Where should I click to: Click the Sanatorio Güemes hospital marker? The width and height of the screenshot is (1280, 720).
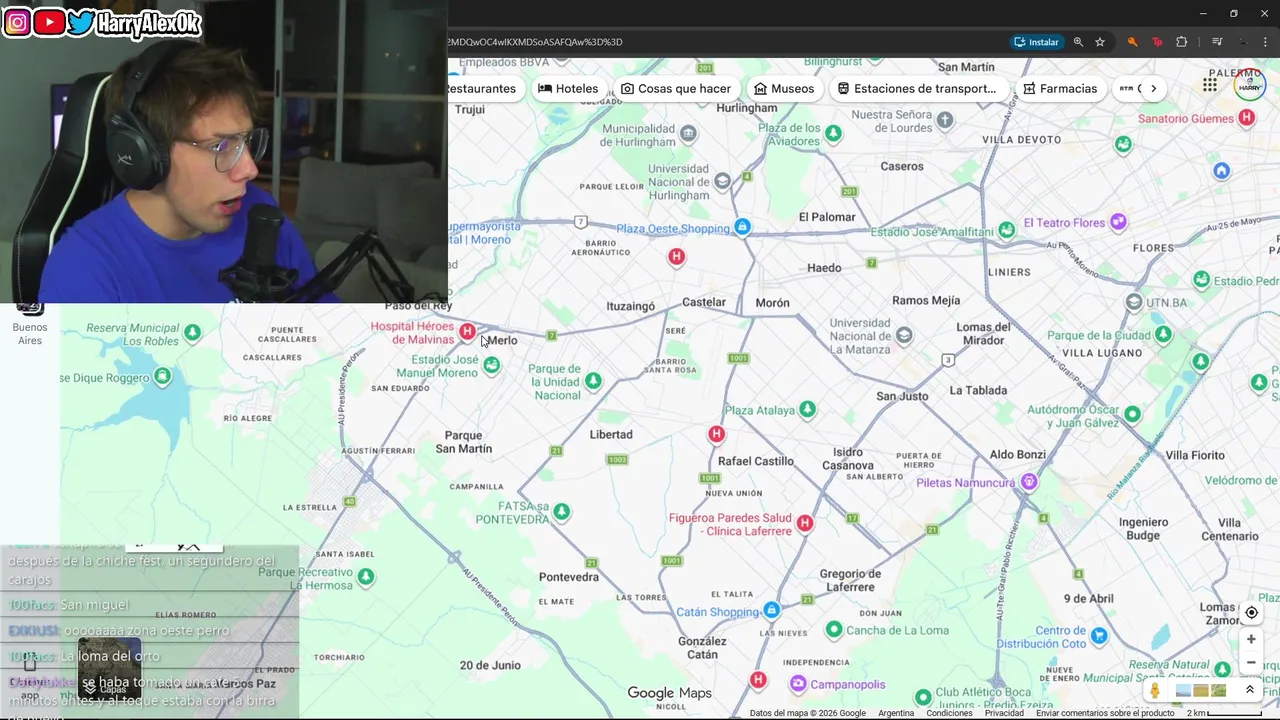click(x=1246, y=117)
